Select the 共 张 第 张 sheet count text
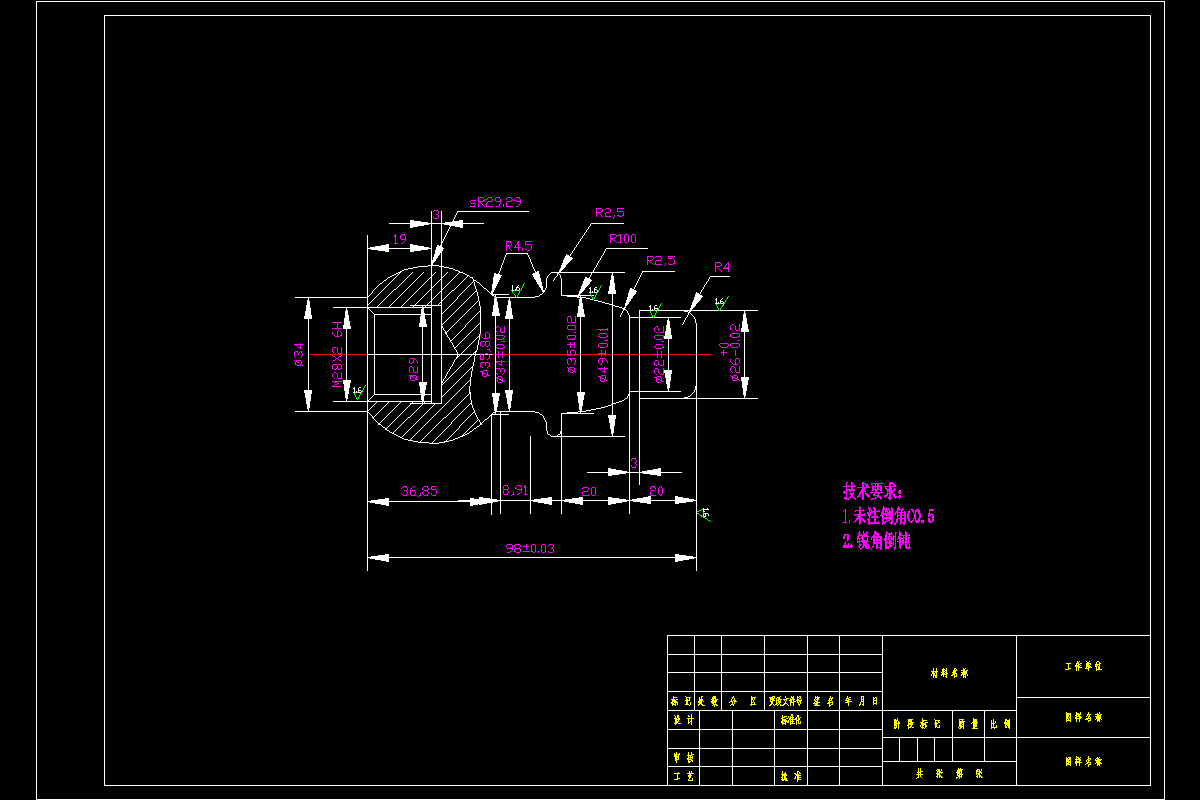Image resolution: width=1200 pixels, height=800 pixels. click(949, 774)
